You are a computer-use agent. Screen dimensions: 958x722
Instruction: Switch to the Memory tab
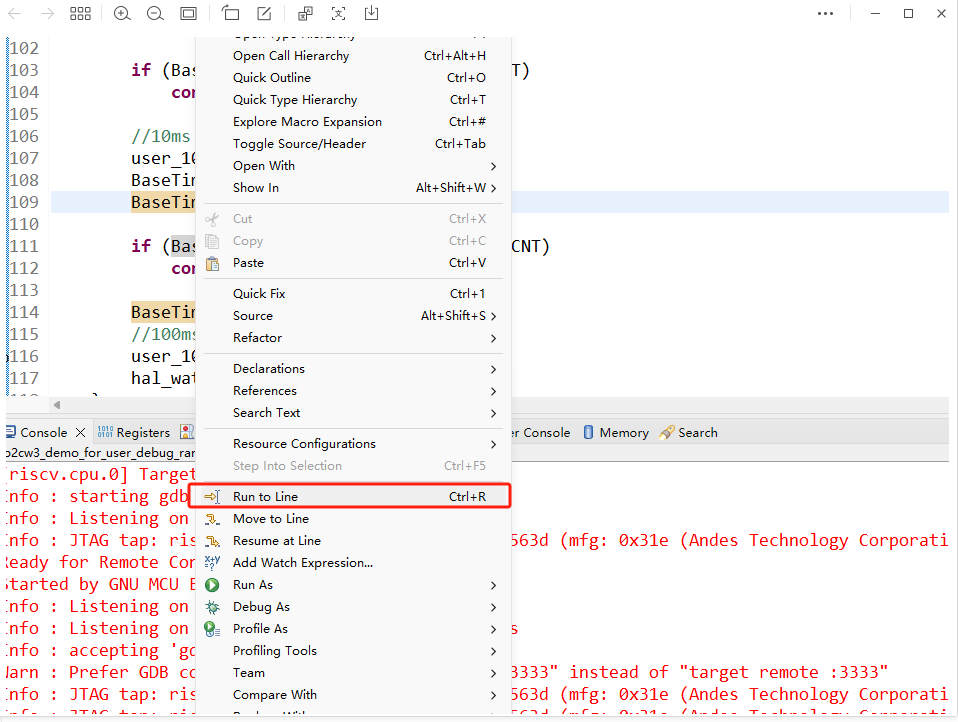(616, 433)
